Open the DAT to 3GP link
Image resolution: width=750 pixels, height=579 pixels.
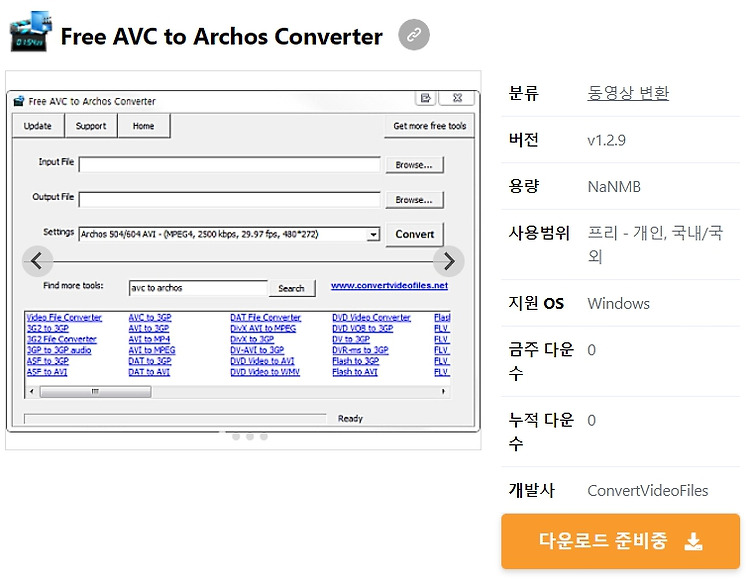(150, 361)
